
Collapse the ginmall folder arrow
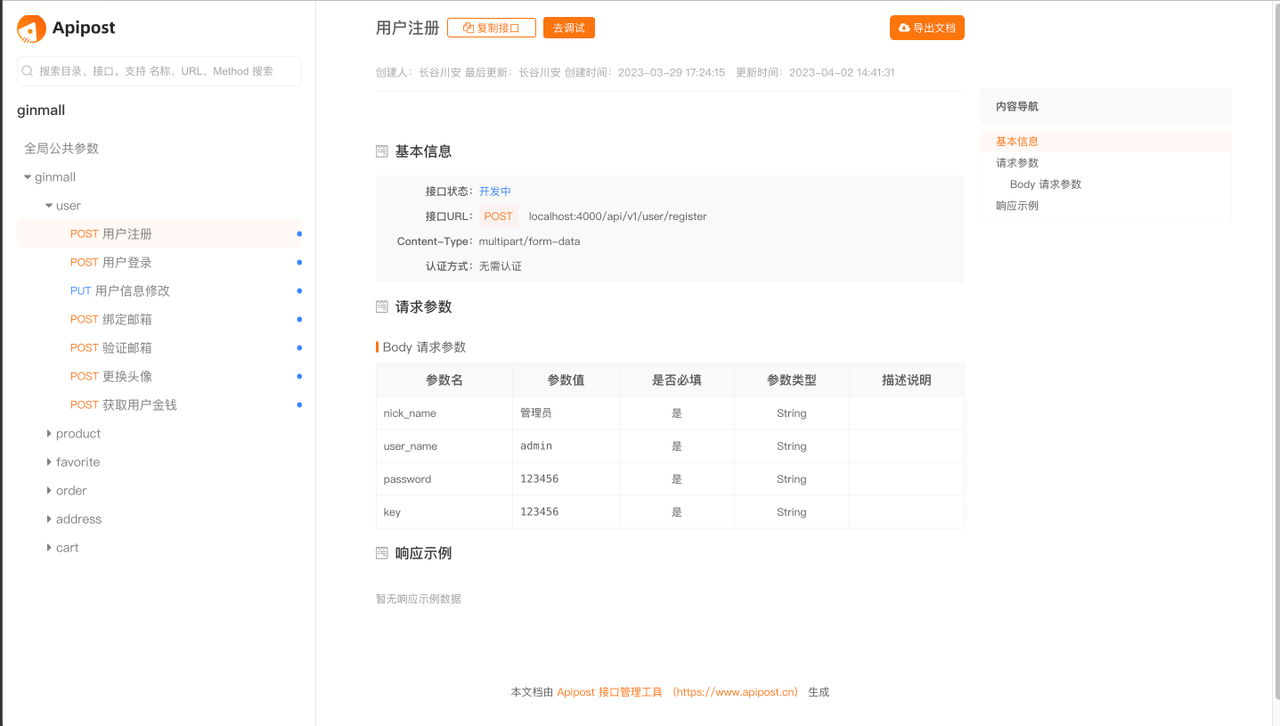click(27, 177)
